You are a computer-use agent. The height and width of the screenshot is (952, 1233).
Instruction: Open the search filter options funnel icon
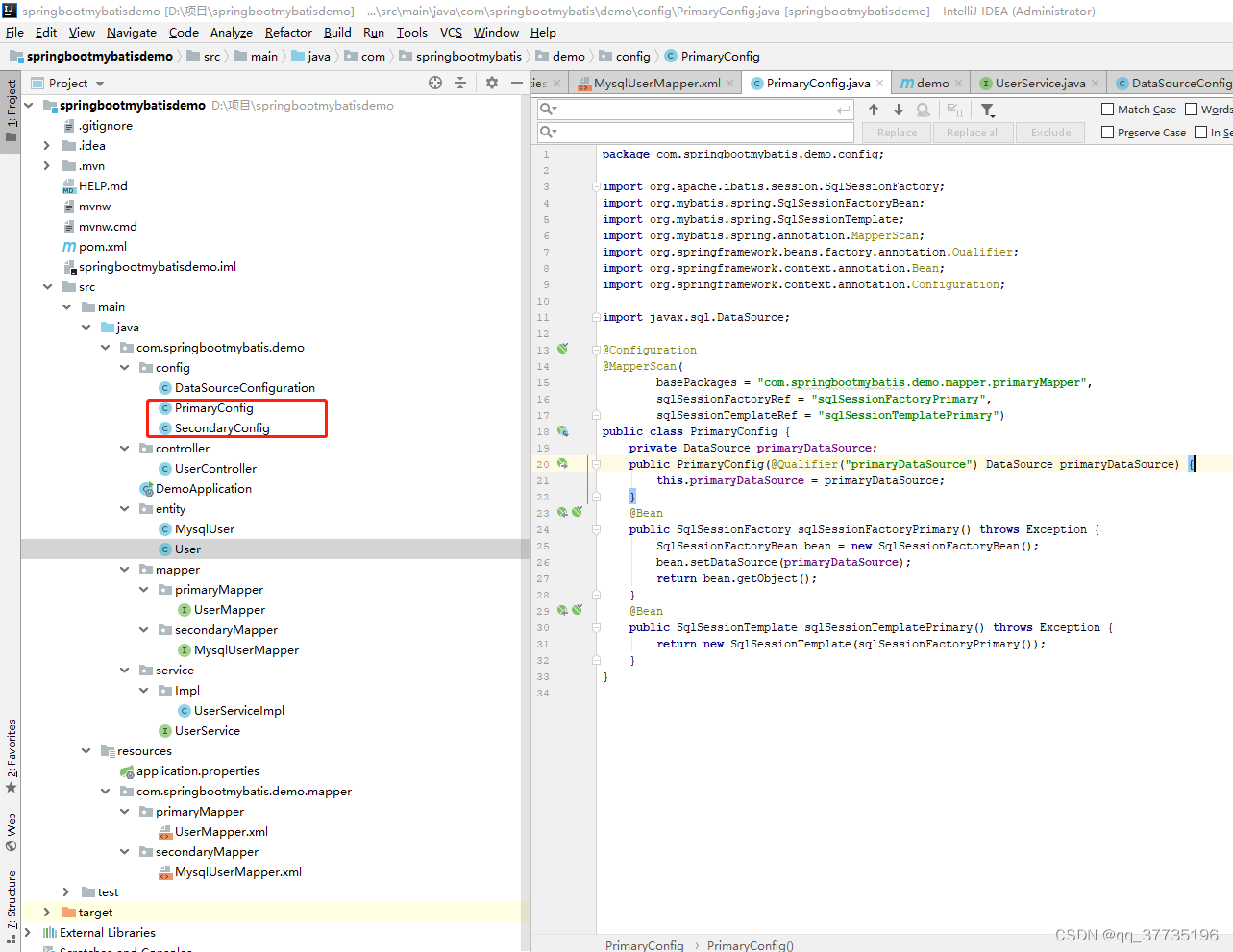987,110
